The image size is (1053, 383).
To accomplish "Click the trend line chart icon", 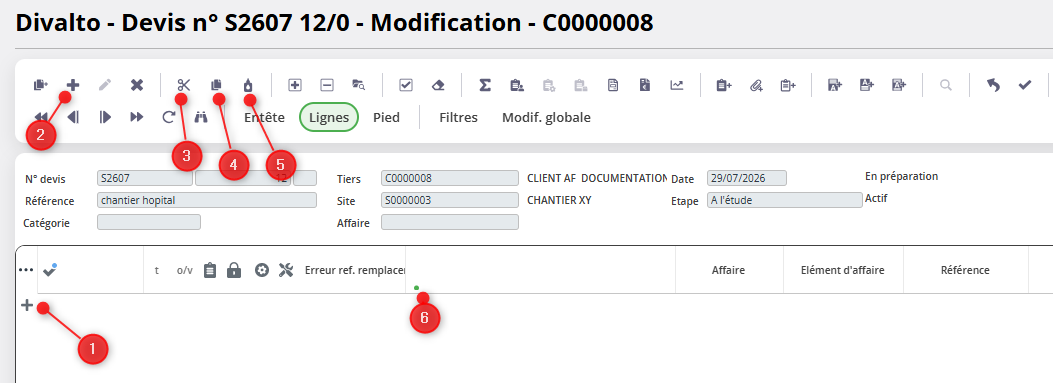I will [676, 85].
